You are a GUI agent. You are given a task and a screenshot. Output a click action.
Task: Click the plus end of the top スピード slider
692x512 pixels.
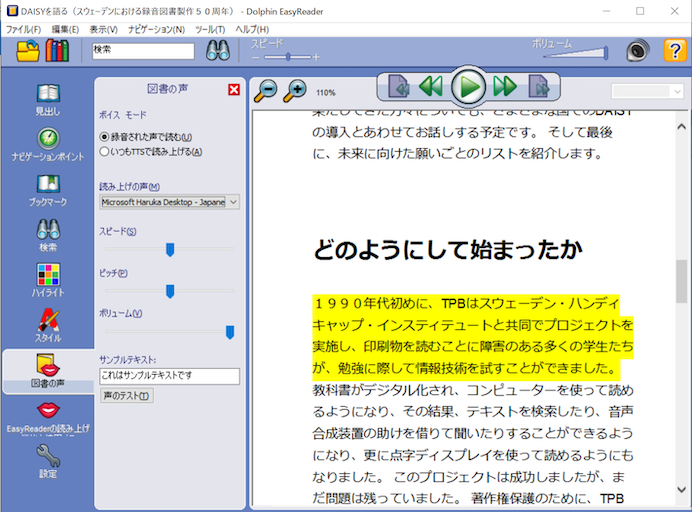pyautogui.click(x=316, y=57)
